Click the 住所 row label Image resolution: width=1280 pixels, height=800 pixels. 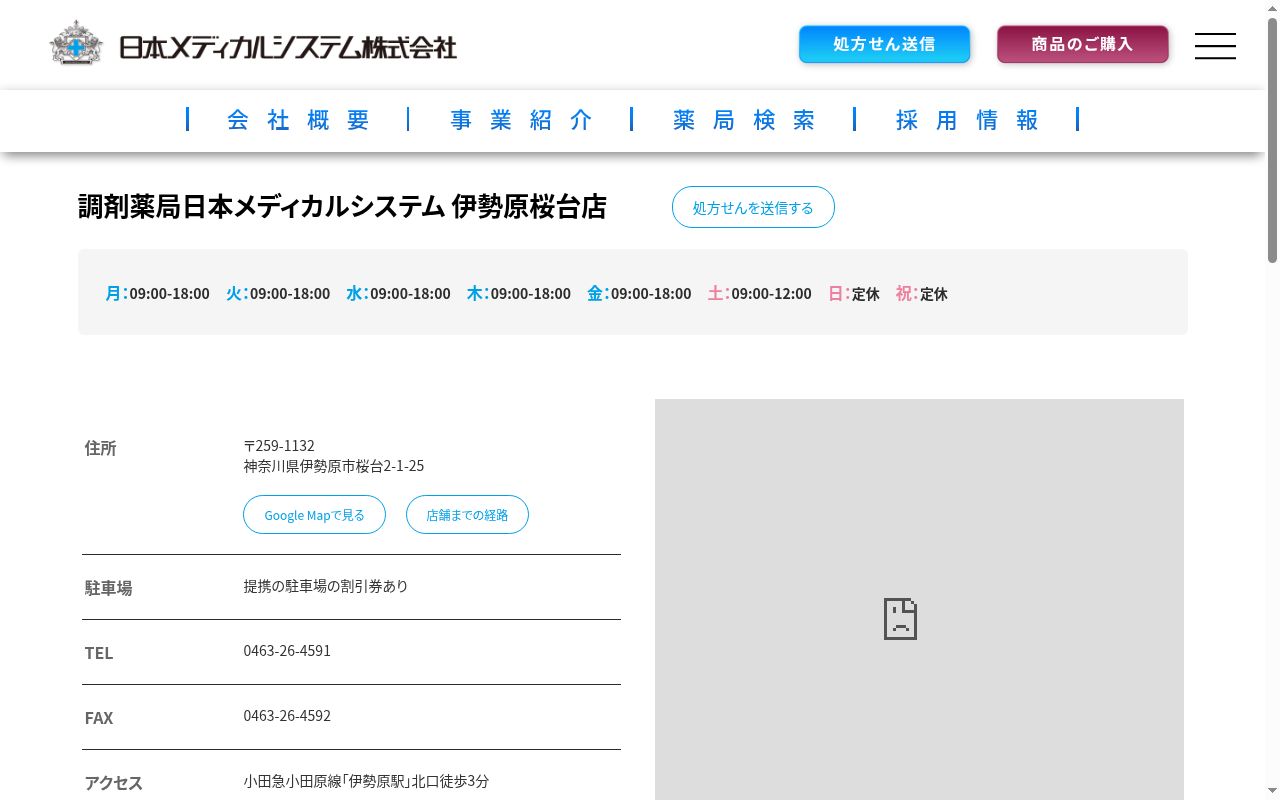pos(101,448)
